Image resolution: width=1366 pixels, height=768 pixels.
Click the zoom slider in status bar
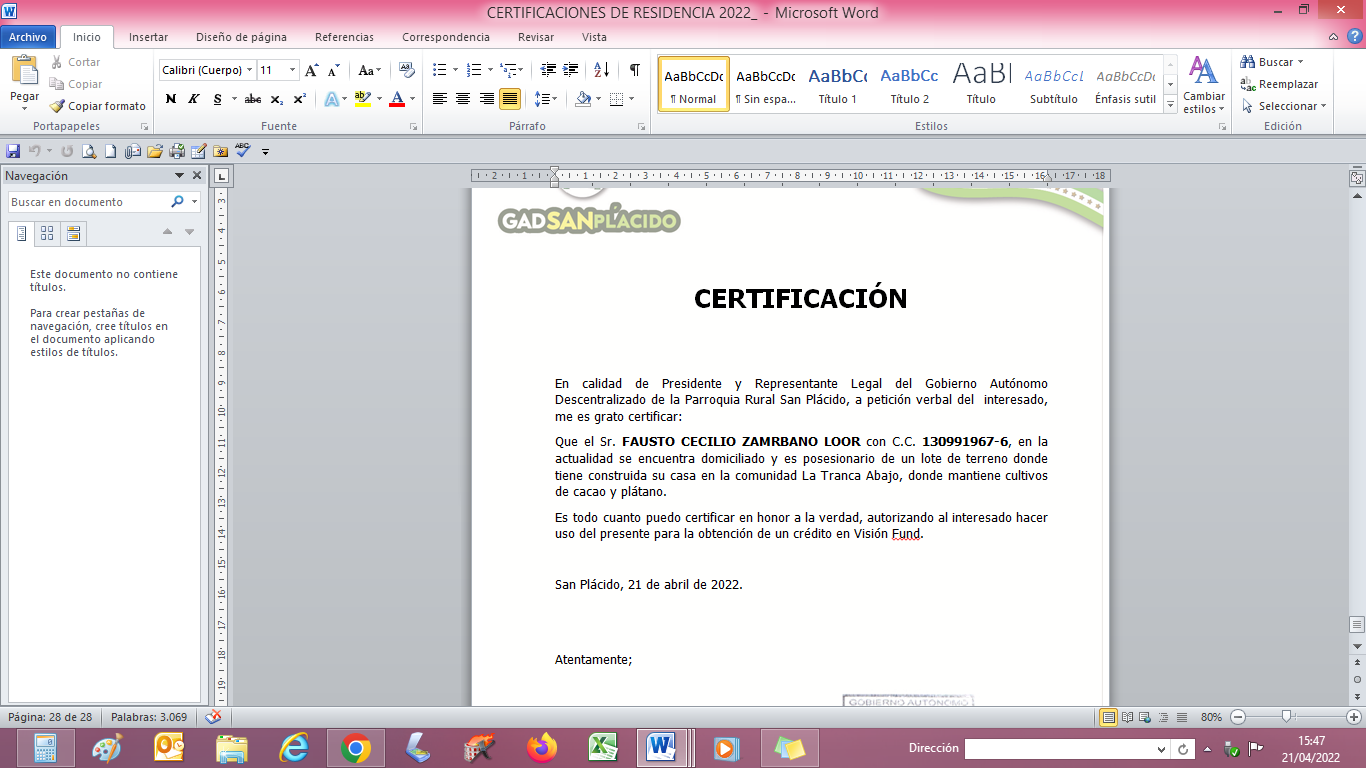click(1287, 717)
